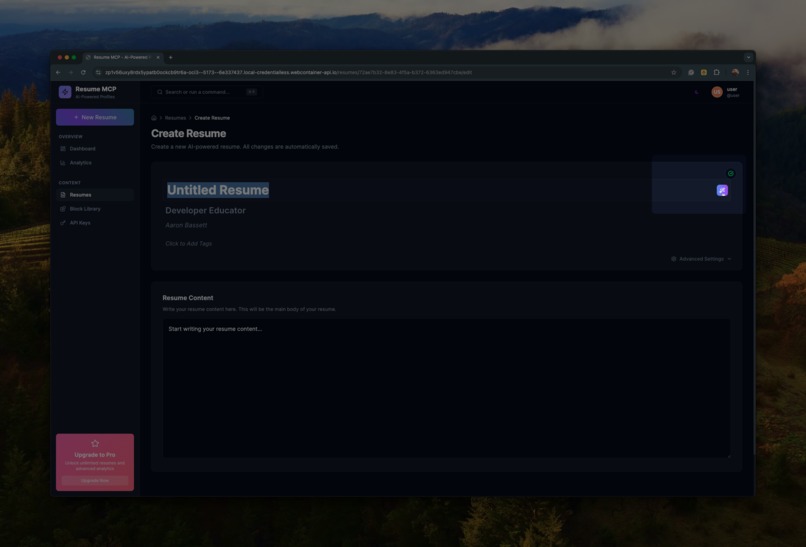This screenshot has width=806, height=547.
Task: Edit the Untitled Resume title
Action: tap(218, 190)
